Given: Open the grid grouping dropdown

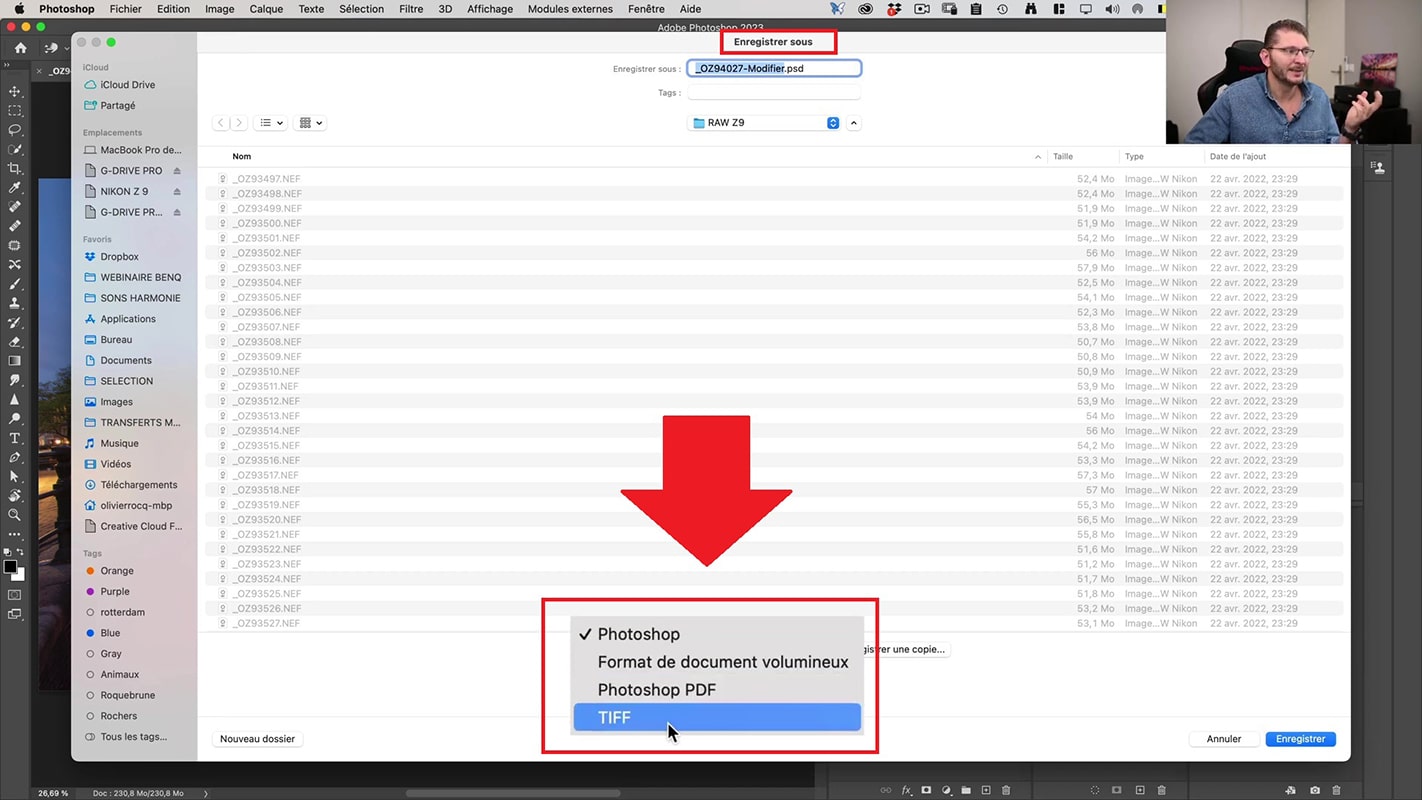Looking at the screenshot, I should [311, 123].
